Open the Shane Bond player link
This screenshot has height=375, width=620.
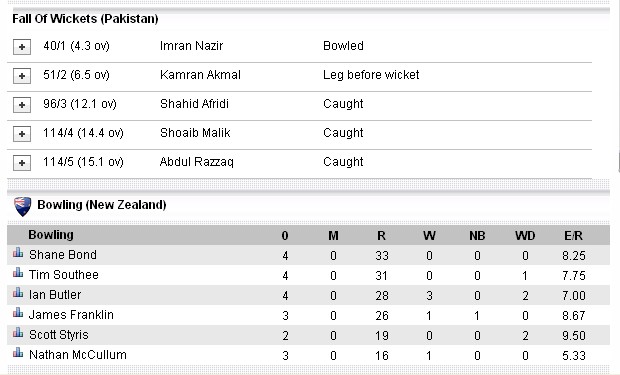pyautogui.click(x=62, y=255)
